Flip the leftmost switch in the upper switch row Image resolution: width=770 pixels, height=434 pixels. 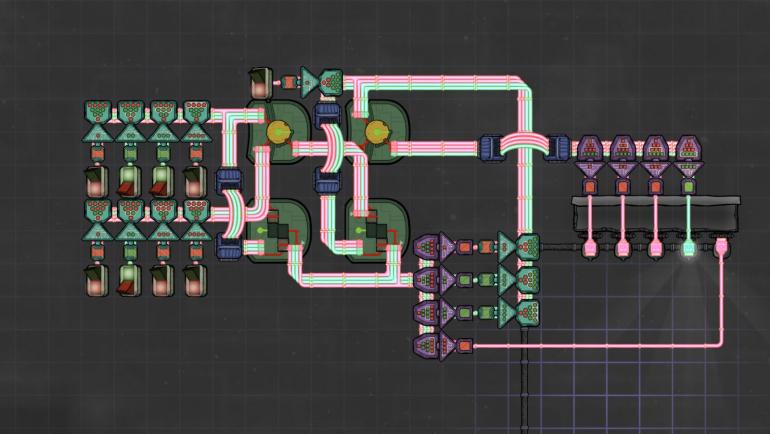98,181
